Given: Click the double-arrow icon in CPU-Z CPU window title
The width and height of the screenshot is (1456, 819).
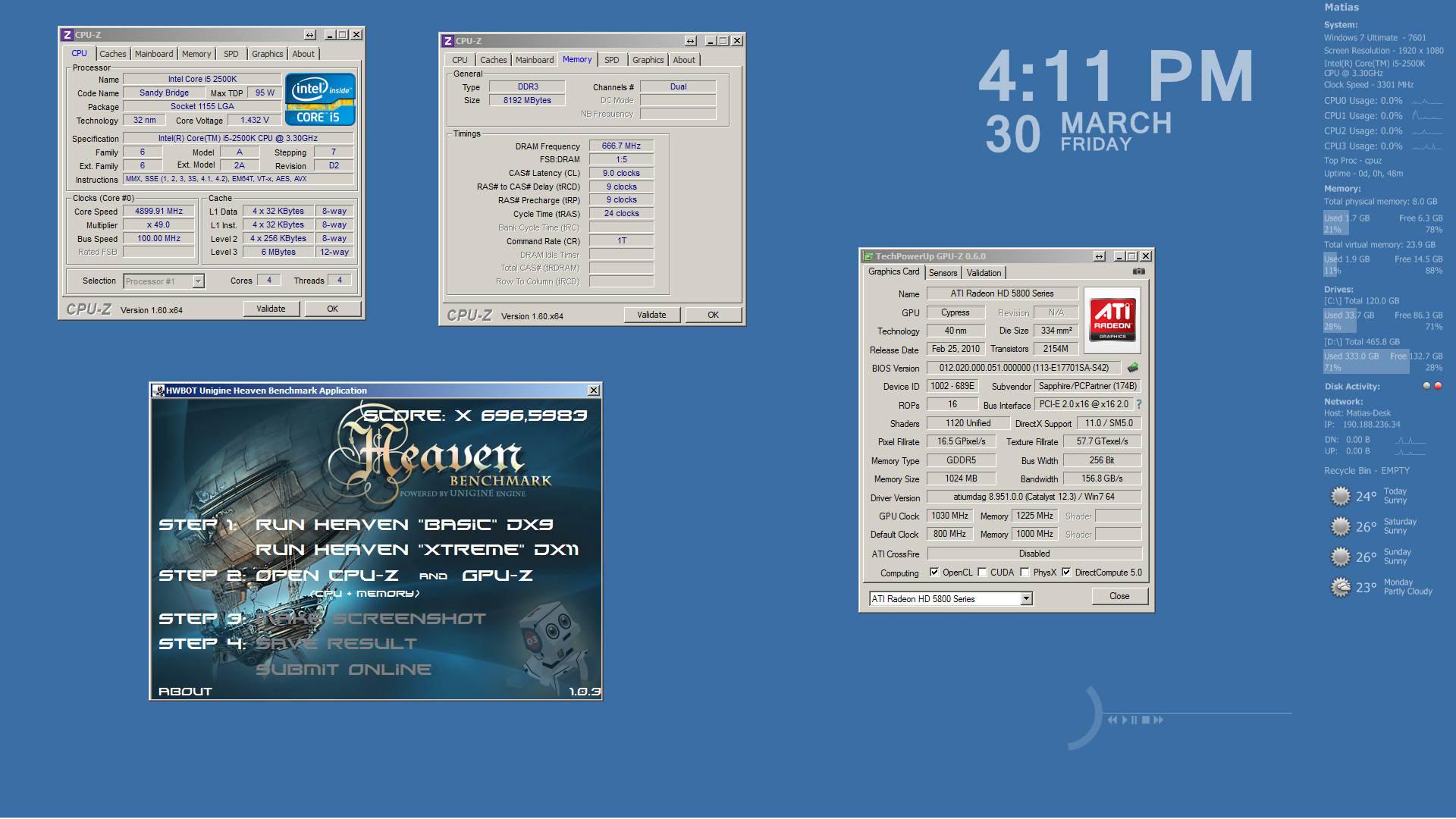Looking at the screenshot, I should [x=309, y=35].
